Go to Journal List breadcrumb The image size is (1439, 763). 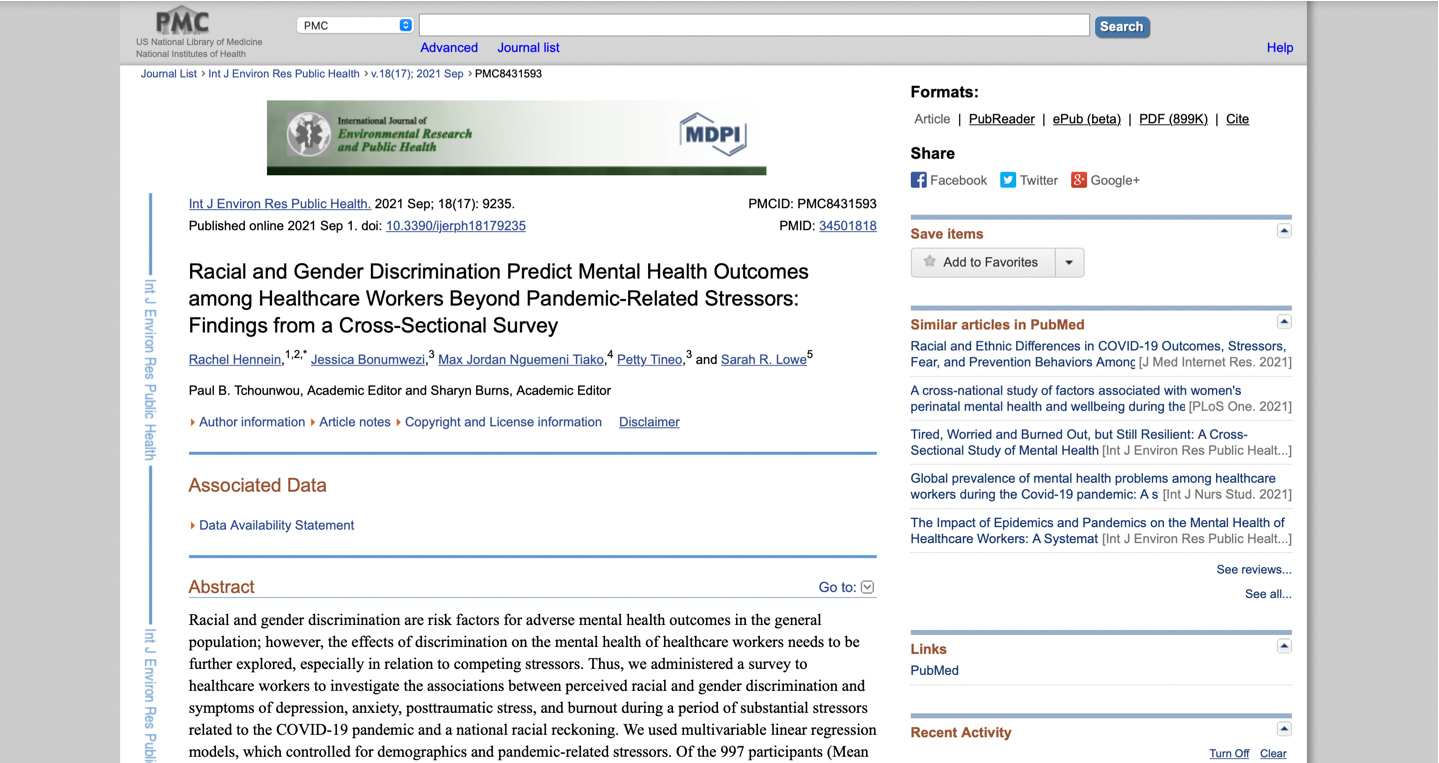pos(169,74)
